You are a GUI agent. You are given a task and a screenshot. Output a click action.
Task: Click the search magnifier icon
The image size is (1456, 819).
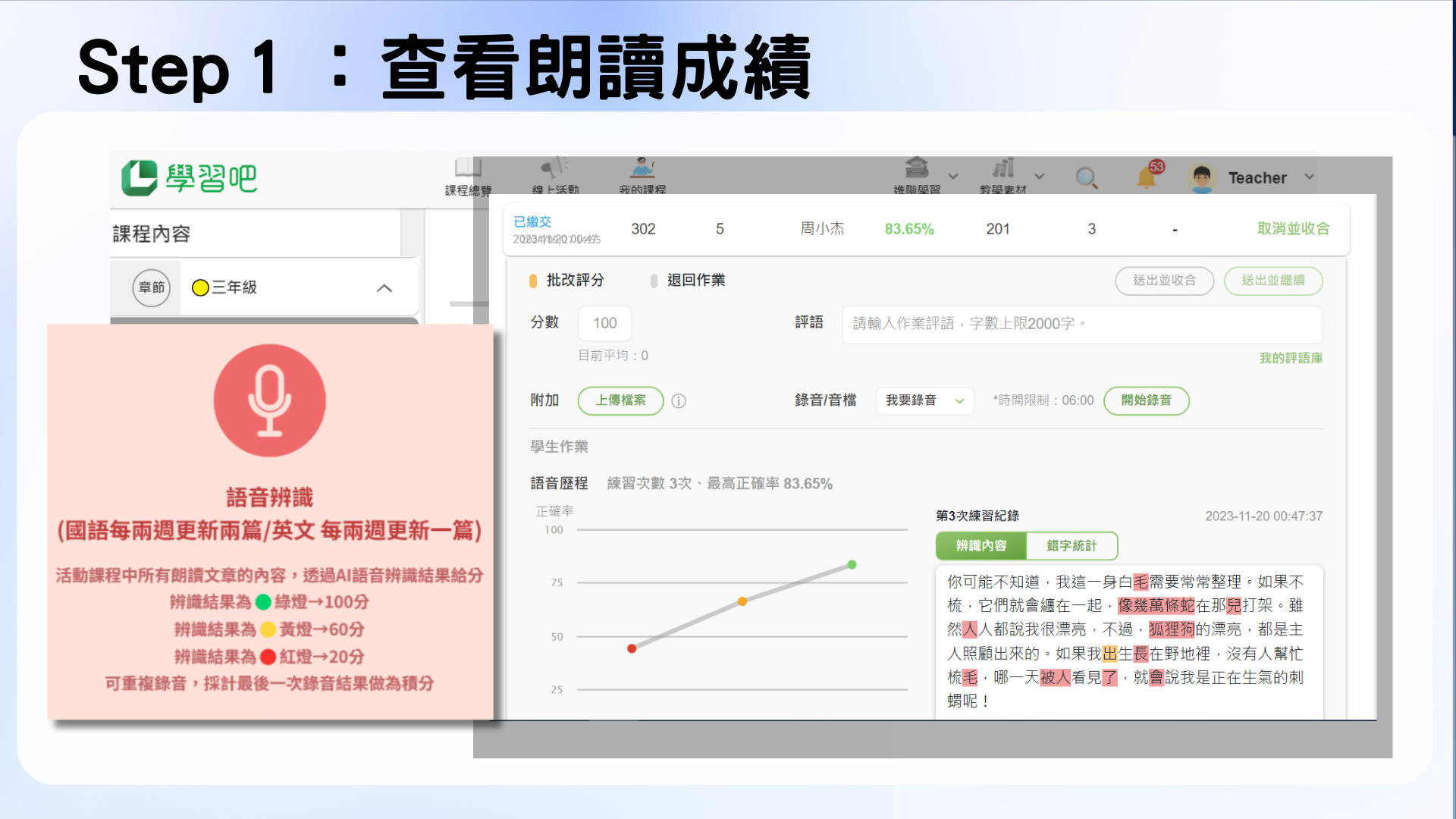(1087, 178)
